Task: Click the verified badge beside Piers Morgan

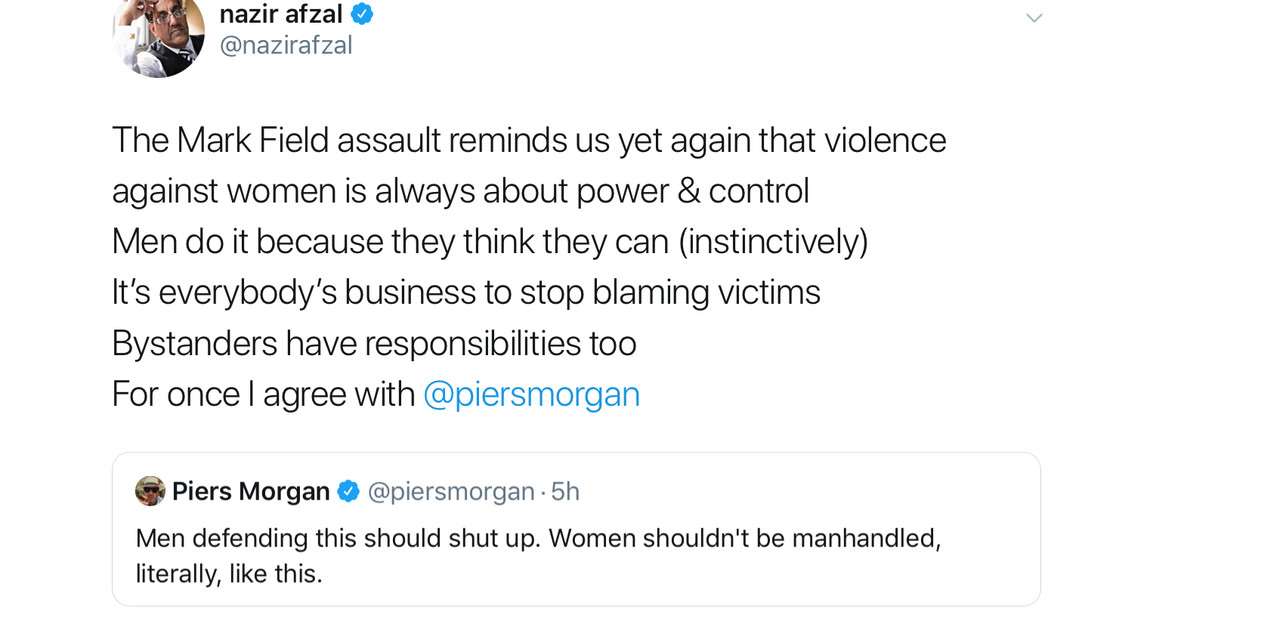Action: coord(348,492)
